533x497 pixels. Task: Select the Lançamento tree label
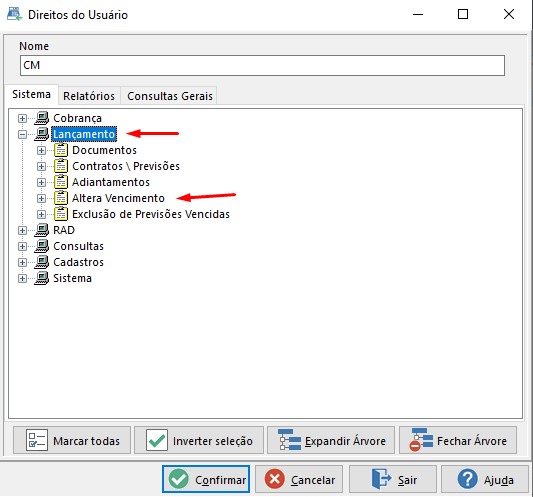tap(84, 134)
